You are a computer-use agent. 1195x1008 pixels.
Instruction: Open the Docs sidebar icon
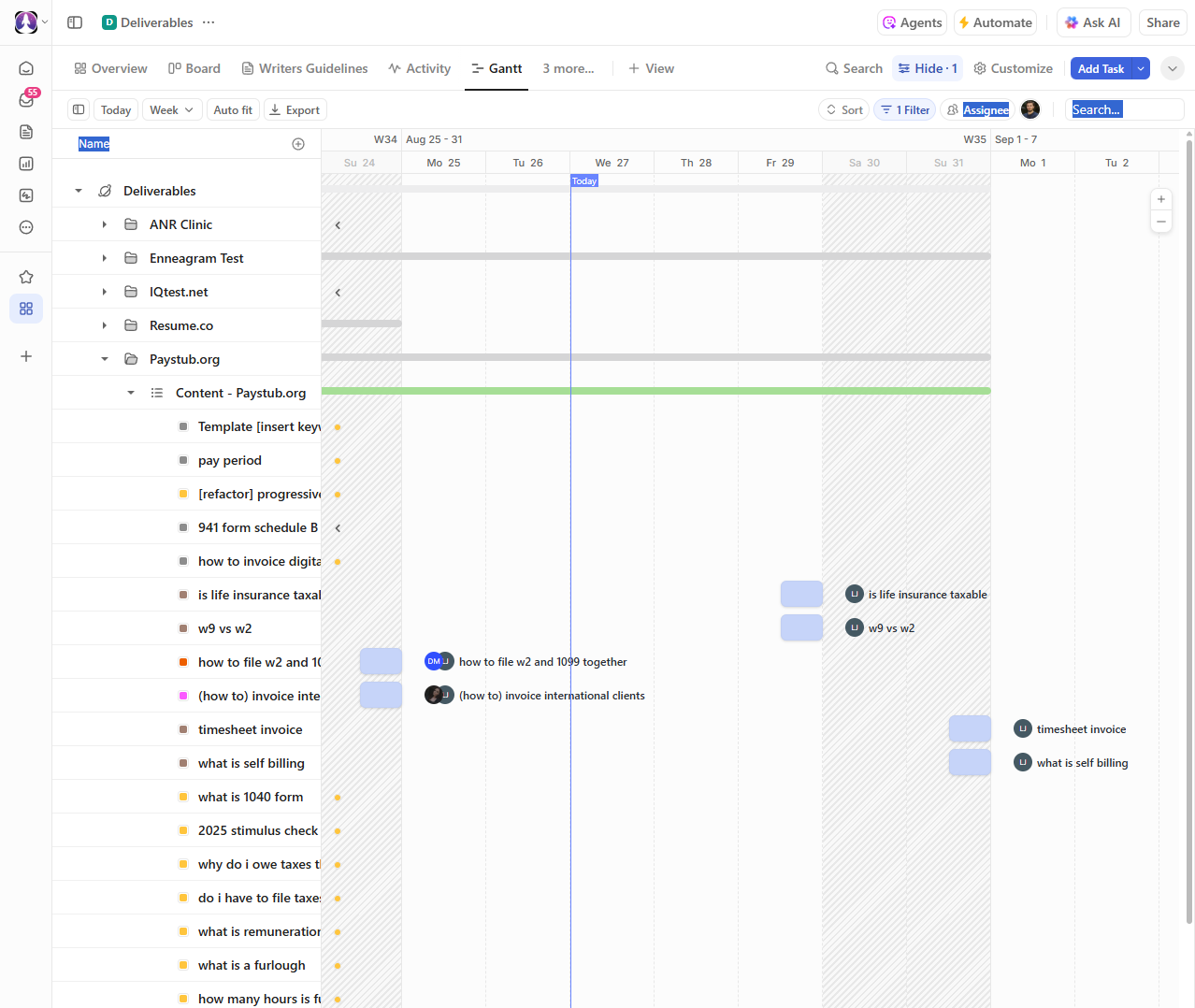pos(26,132)
